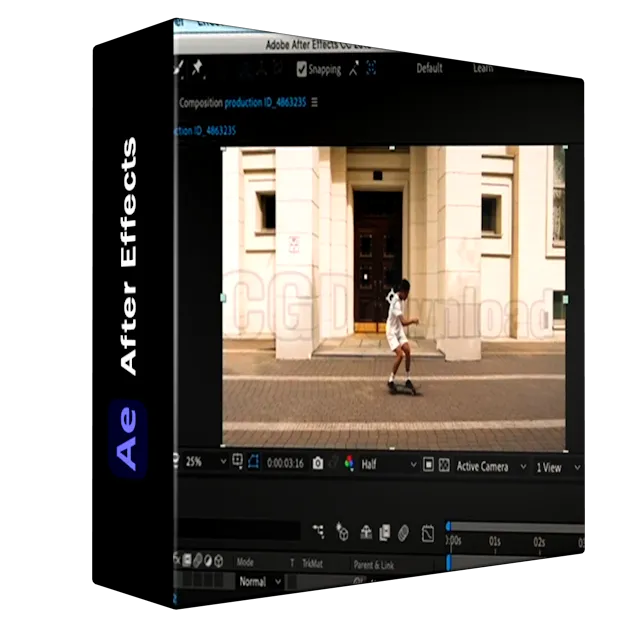Enable the Motion Blur timeline icon

403,534
